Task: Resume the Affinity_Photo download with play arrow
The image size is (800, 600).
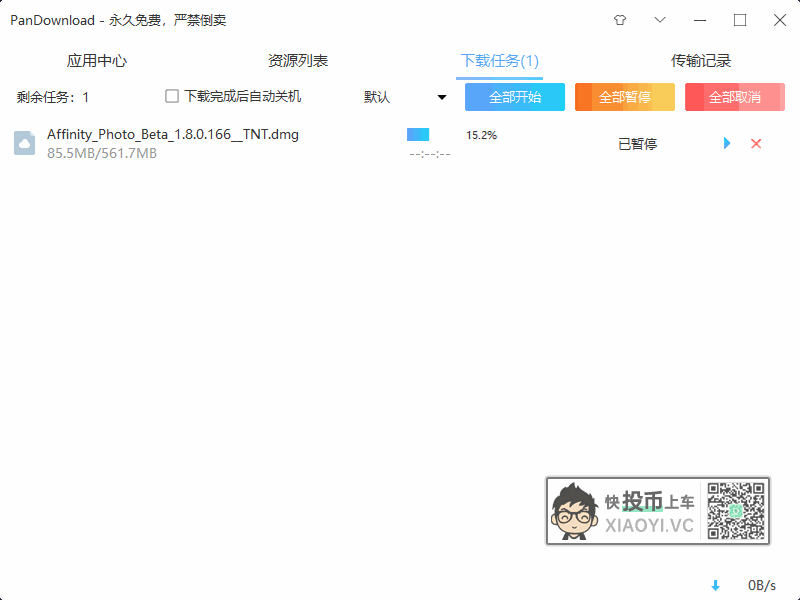Action: (x=727, y=143)
